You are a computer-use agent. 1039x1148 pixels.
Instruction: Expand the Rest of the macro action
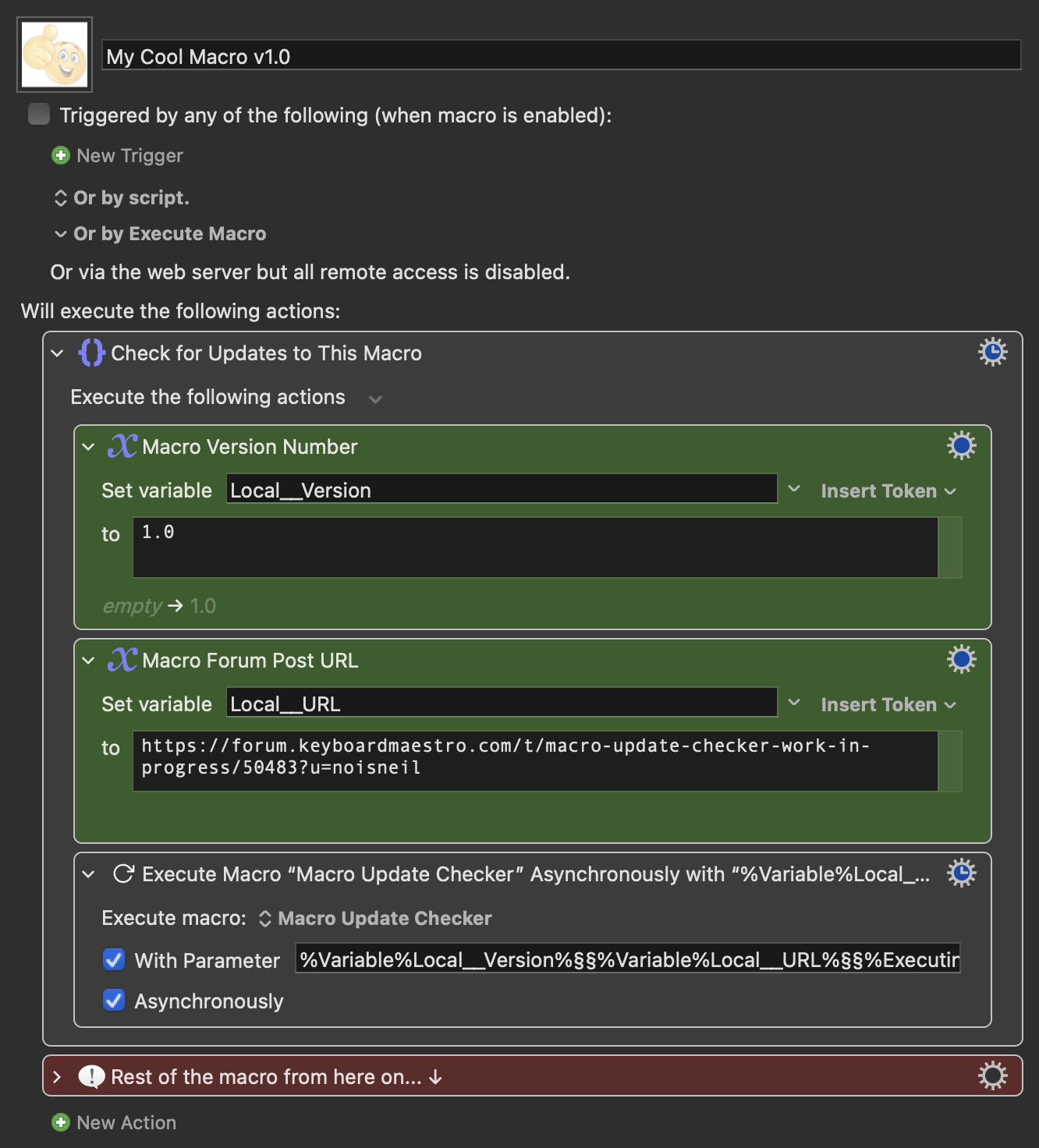pos(57,1077)
